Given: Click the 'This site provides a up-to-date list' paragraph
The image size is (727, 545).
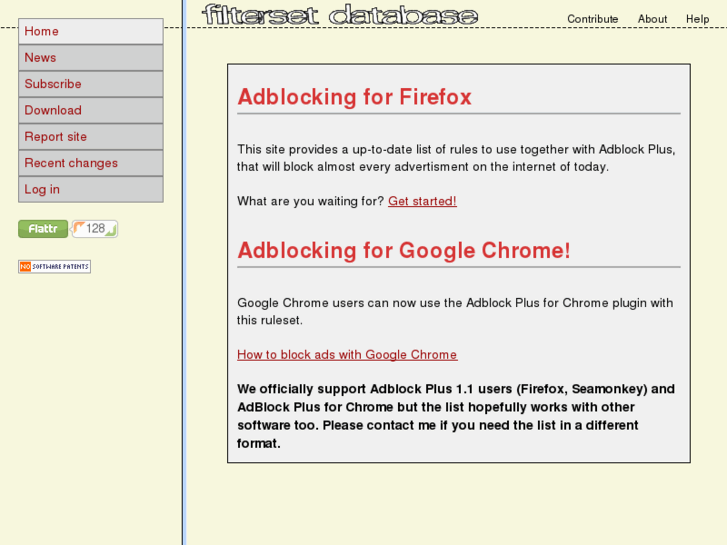Looking at the screenshot, I should tap(456, 158).
